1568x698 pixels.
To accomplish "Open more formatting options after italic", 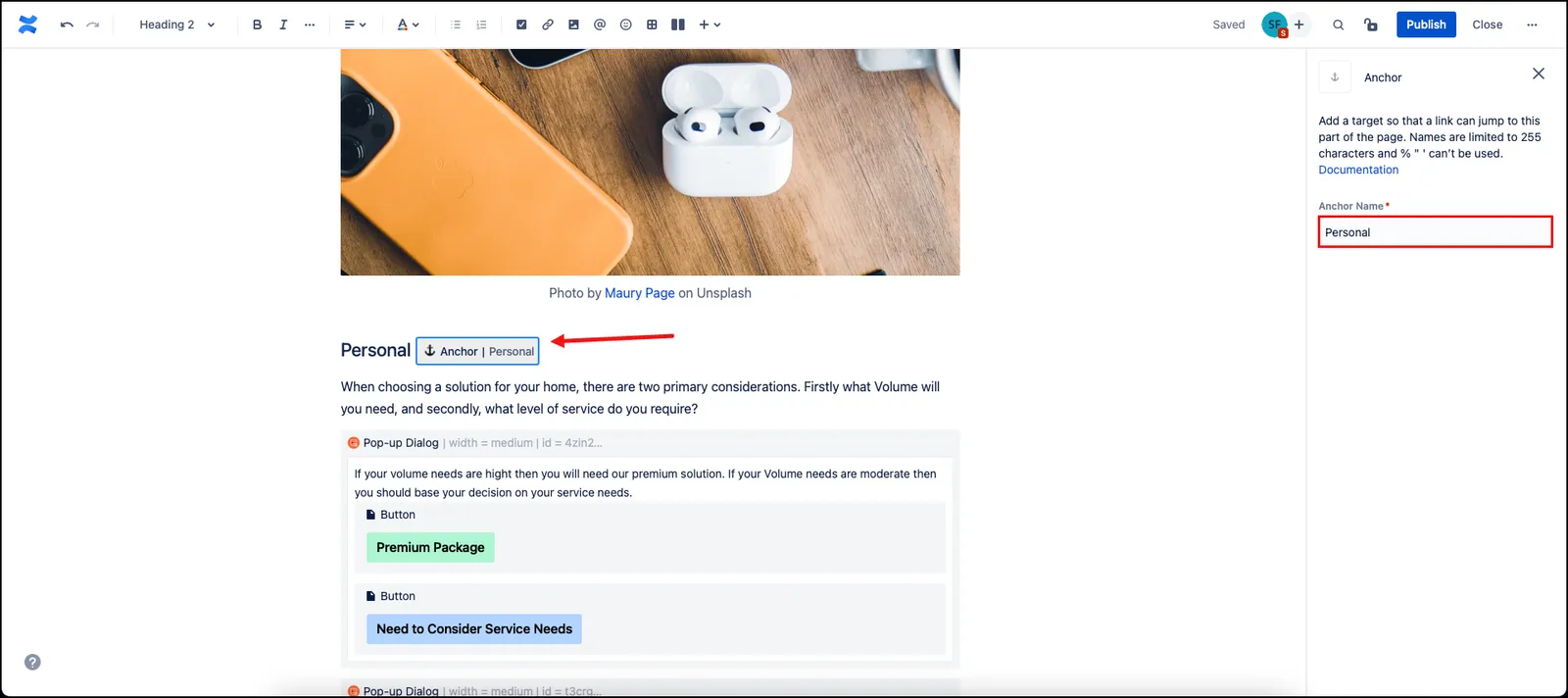I will [310, 25].
